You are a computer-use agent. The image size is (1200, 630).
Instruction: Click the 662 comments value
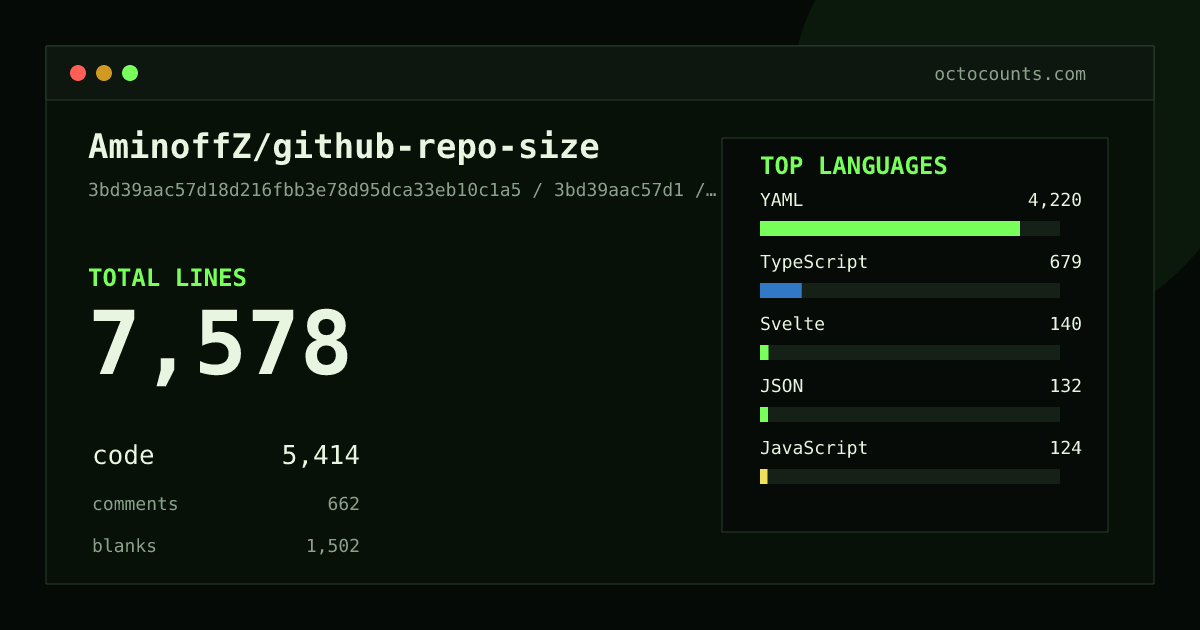click(343, 504)
